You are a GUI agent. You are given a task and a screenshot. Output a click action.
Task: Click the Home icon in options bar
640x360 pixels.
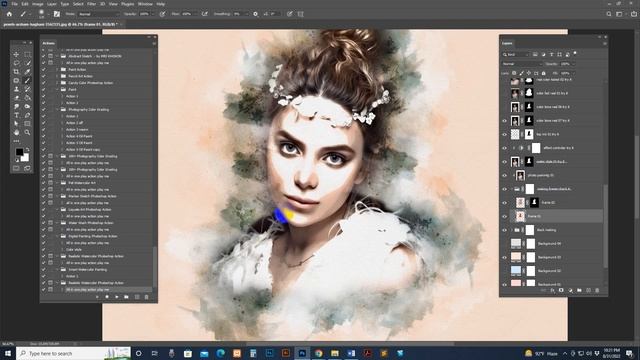pos(9,14)
